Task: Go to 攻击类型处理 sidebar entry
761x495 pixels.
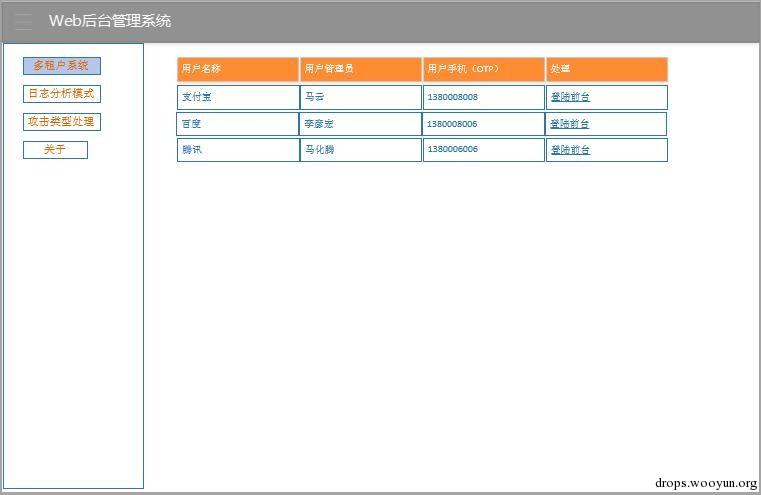Action: tap(62, 122)
